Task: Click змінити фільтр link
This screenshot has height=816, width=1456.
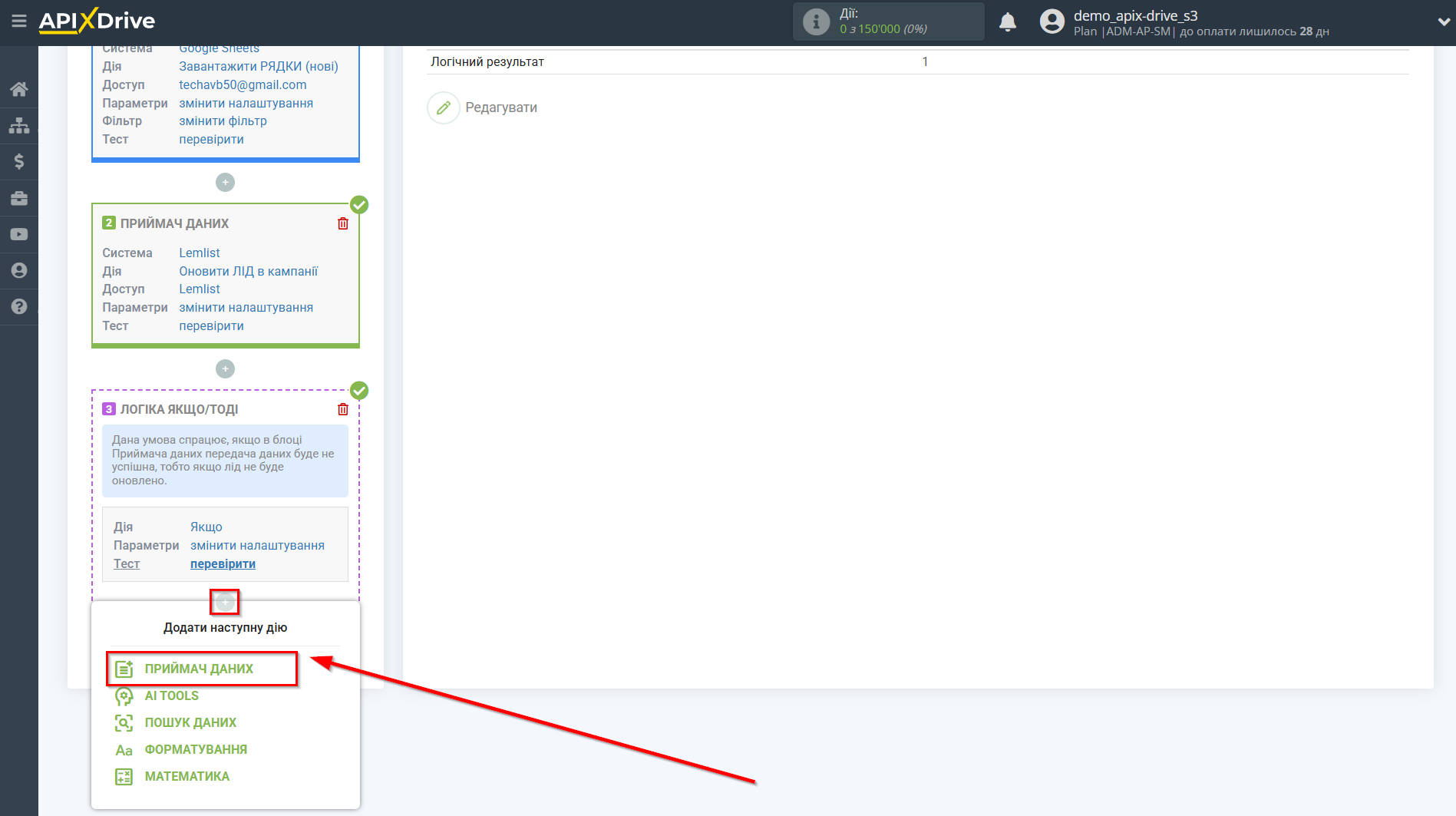Action: pos(223,121)
